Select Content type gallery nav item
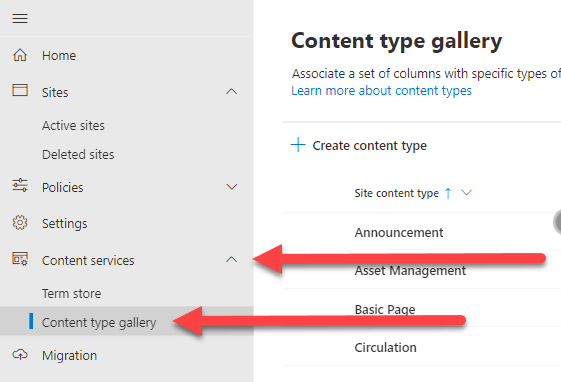 click(127, 321)
